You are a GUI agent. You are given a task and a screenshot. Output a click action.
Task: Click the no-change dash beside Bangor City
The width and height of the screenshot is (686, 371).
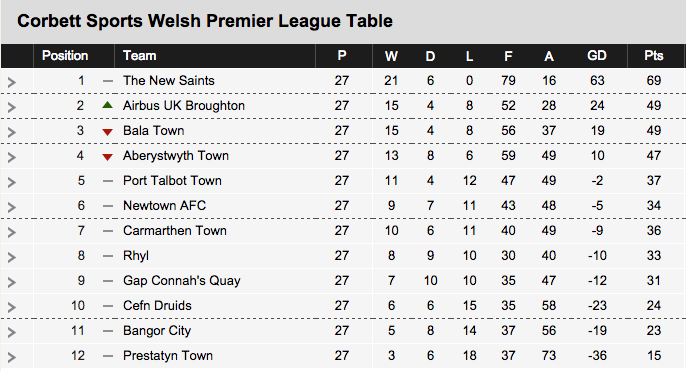pos(108,331)
